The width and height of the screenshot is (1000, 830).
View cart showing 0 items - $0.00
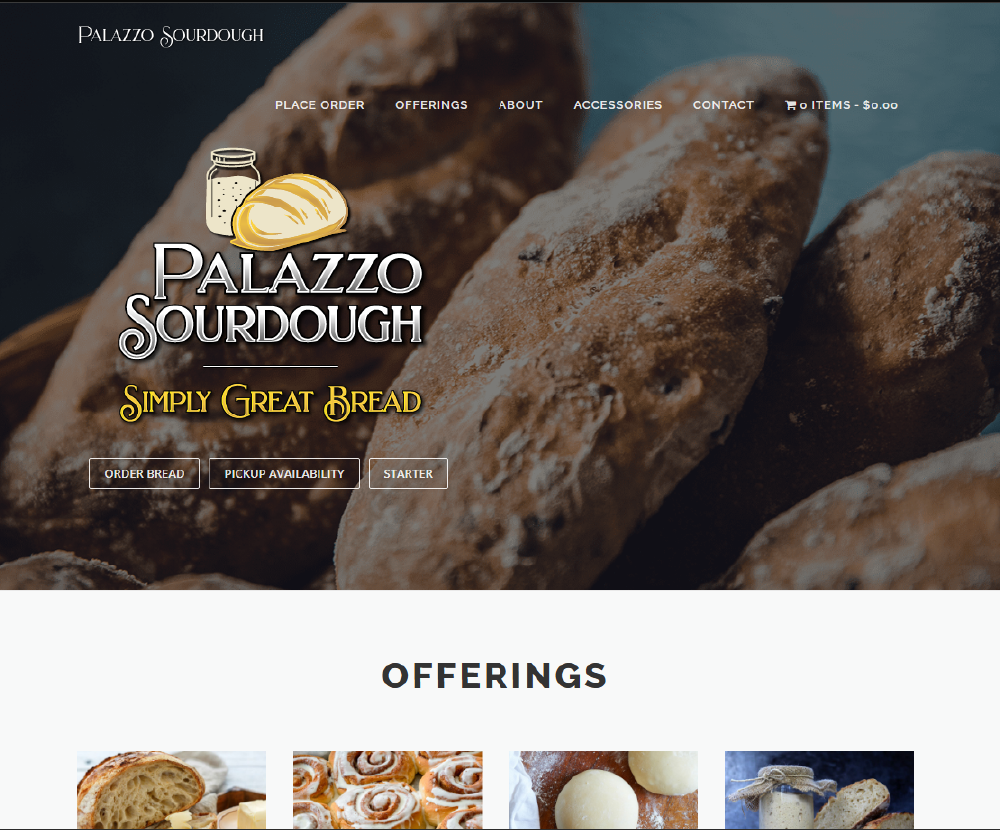841,105
